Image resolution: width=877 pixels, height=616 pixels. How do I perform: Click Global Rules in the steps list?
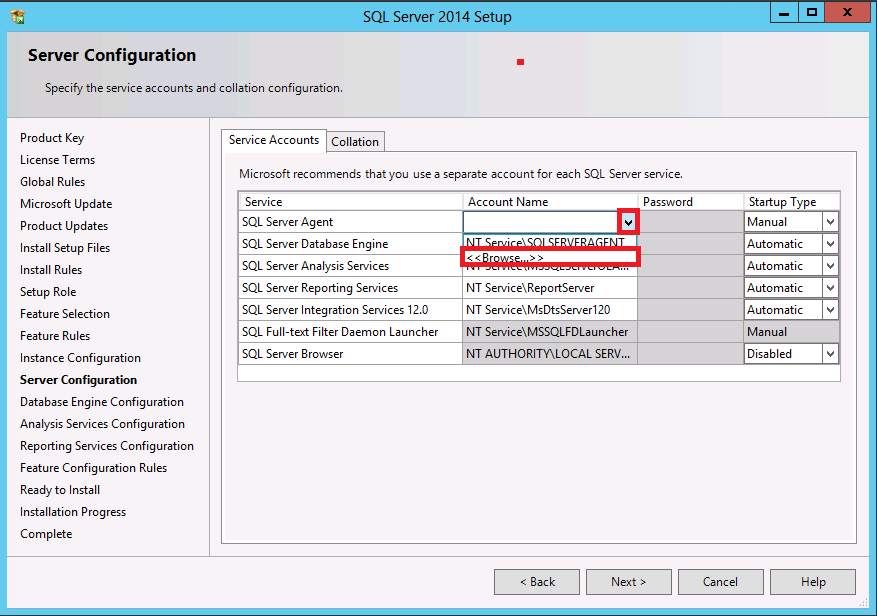[53, 182]
